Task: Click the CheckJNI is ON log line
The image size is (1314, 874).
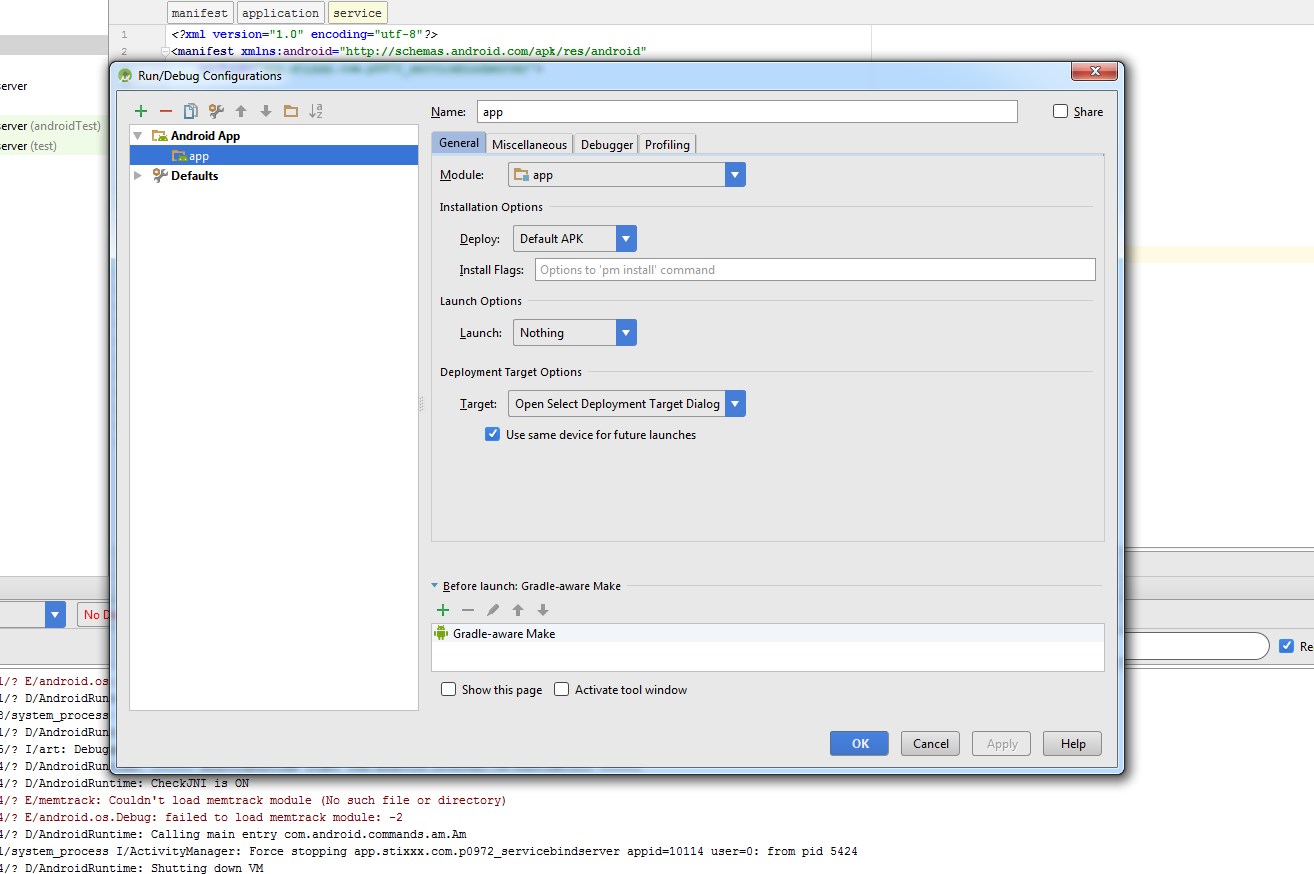Action: pos(124,783)
